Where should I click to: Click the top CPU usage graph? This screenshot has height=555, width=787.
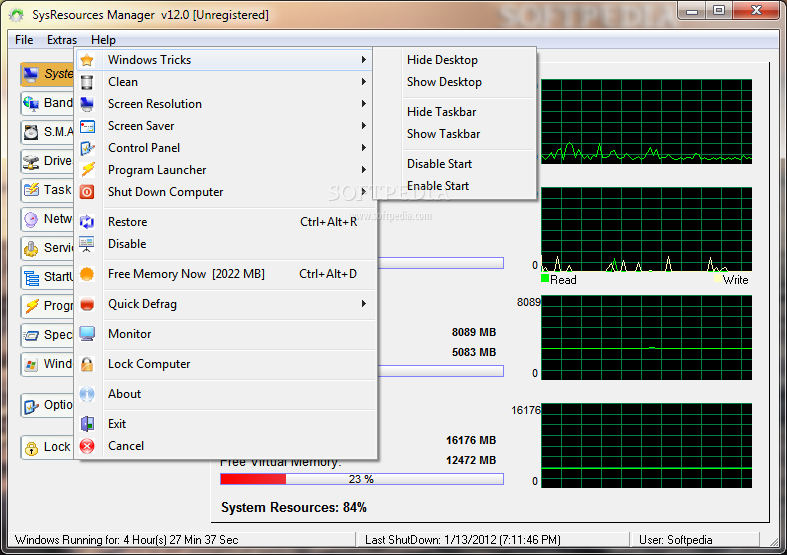(x=646, y=121)
